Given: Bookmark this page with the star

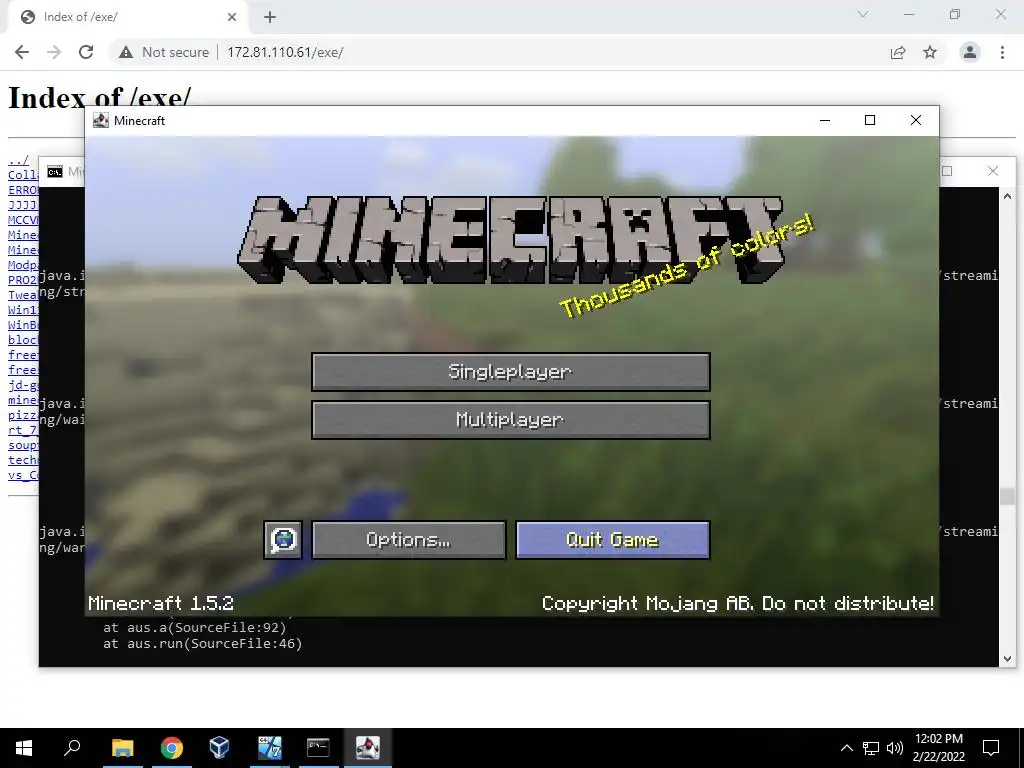Looking at the screenshot, I should coord(930,52).
